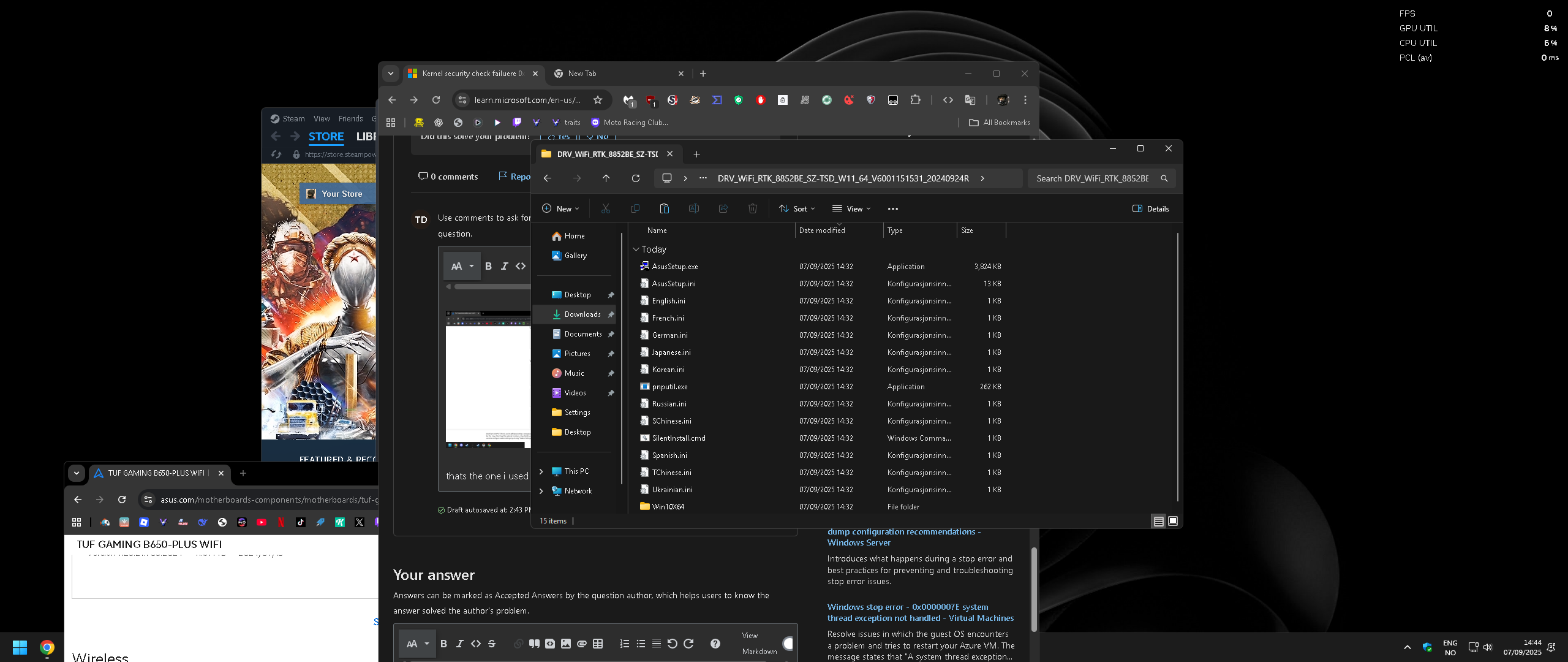Click the Delete trash icon in Explorer
1568x662 pixels.
753,209
